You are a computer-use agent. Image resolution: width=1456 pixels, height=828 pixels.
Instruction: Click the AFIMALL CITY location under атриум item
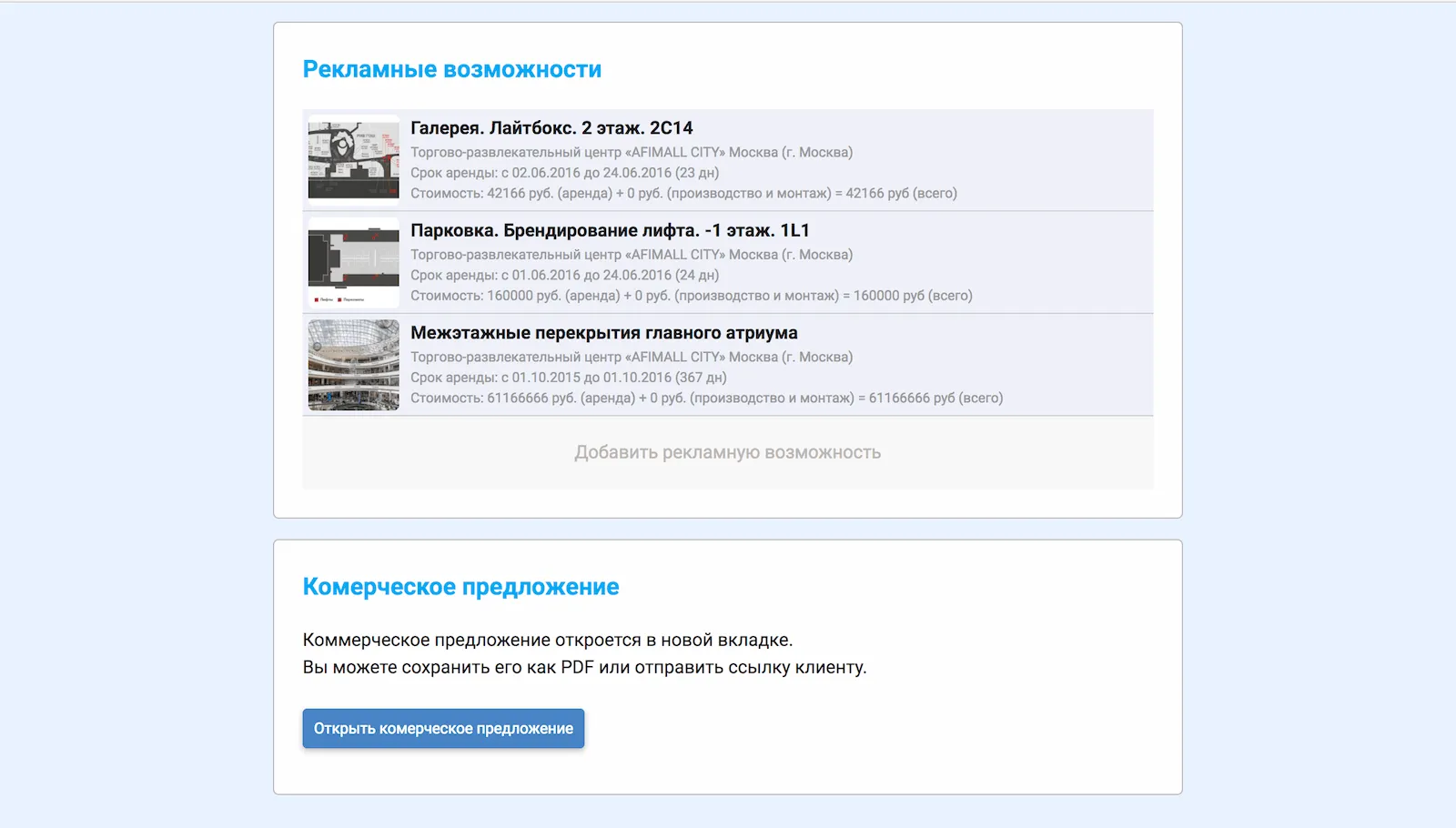(632, 358)
